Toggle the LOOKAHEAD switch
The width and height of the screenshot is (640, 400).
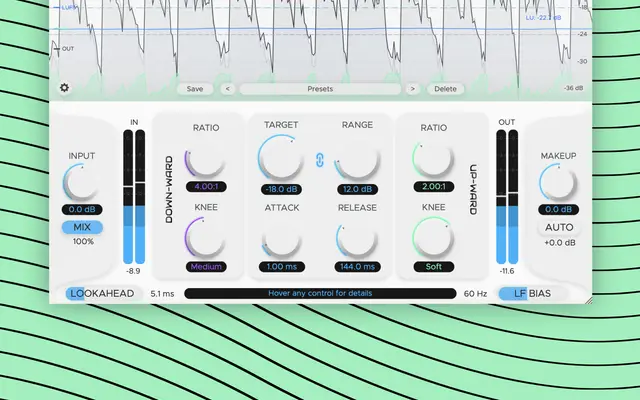[102, 293]
